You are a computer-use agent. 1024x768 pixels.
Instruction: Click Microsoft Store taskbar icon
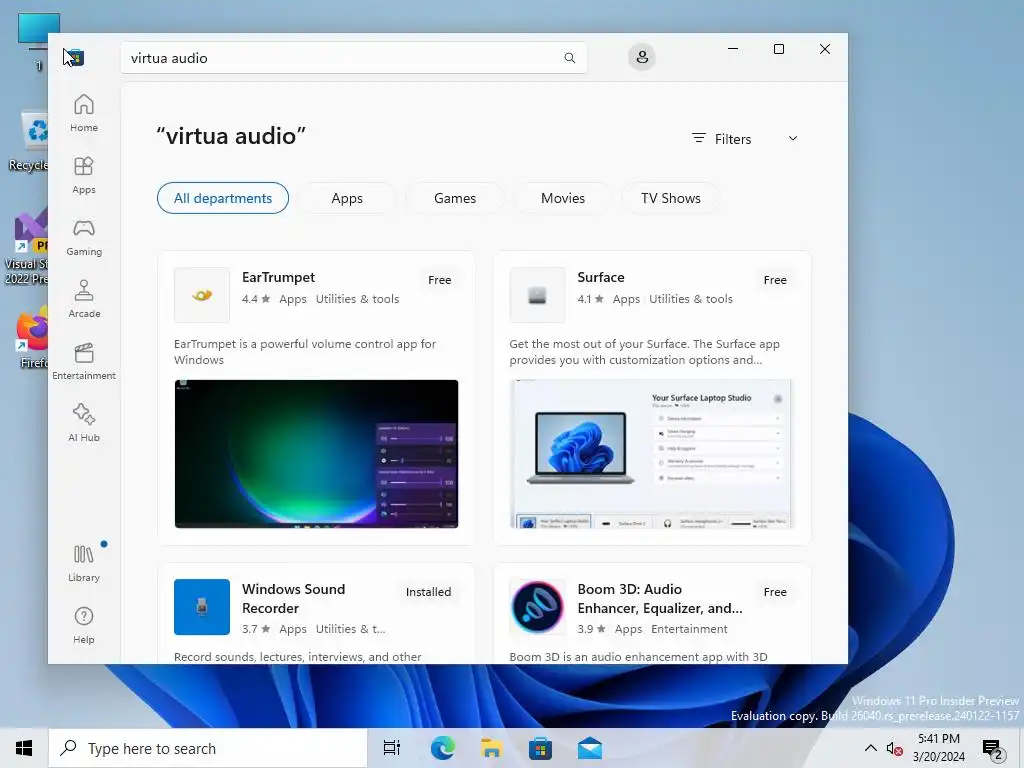540,748
